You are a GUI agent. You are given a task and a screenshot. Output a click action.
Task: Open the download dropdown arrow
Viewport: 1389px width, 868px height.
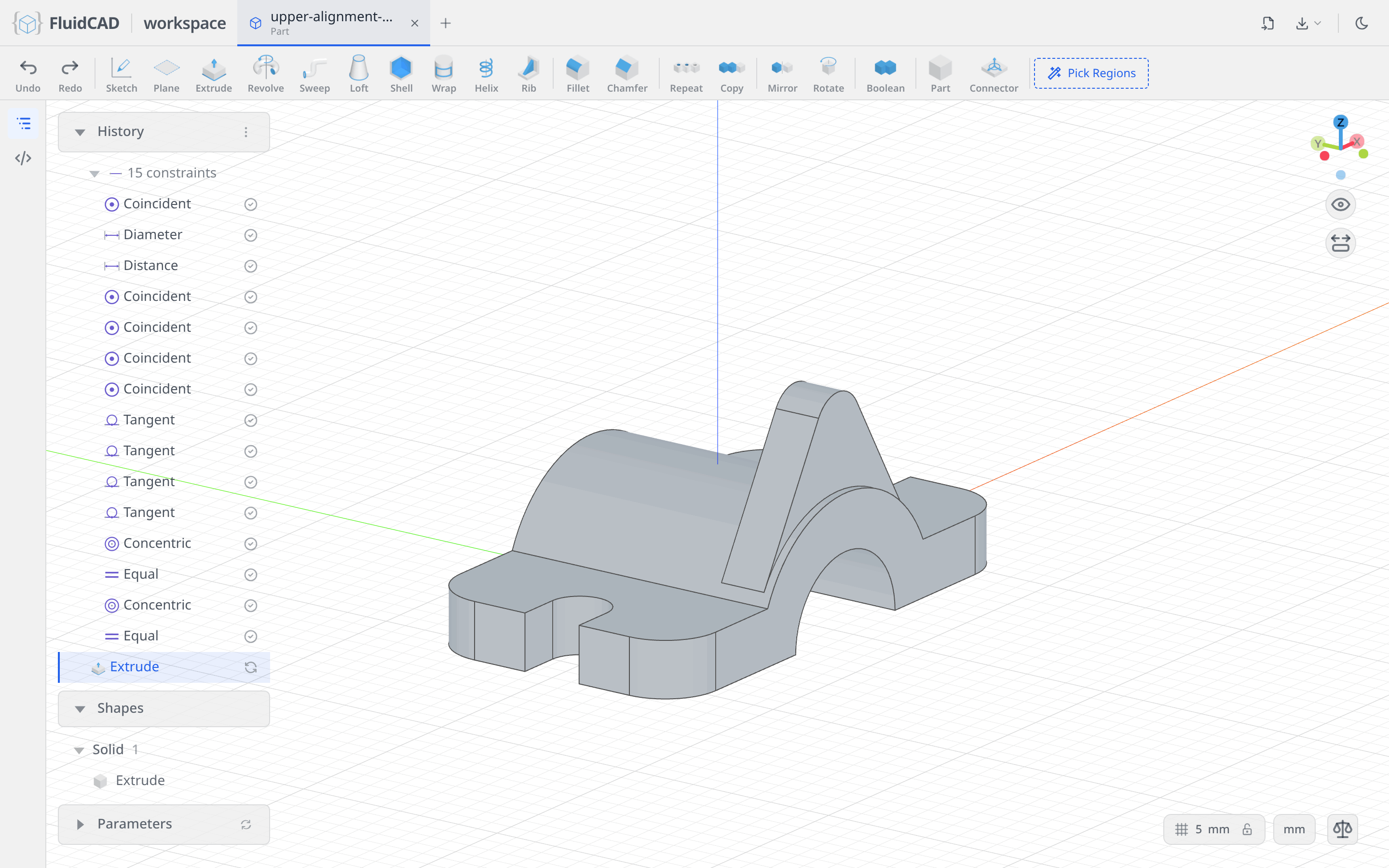pyautogui.click(x=1318, y=23)
